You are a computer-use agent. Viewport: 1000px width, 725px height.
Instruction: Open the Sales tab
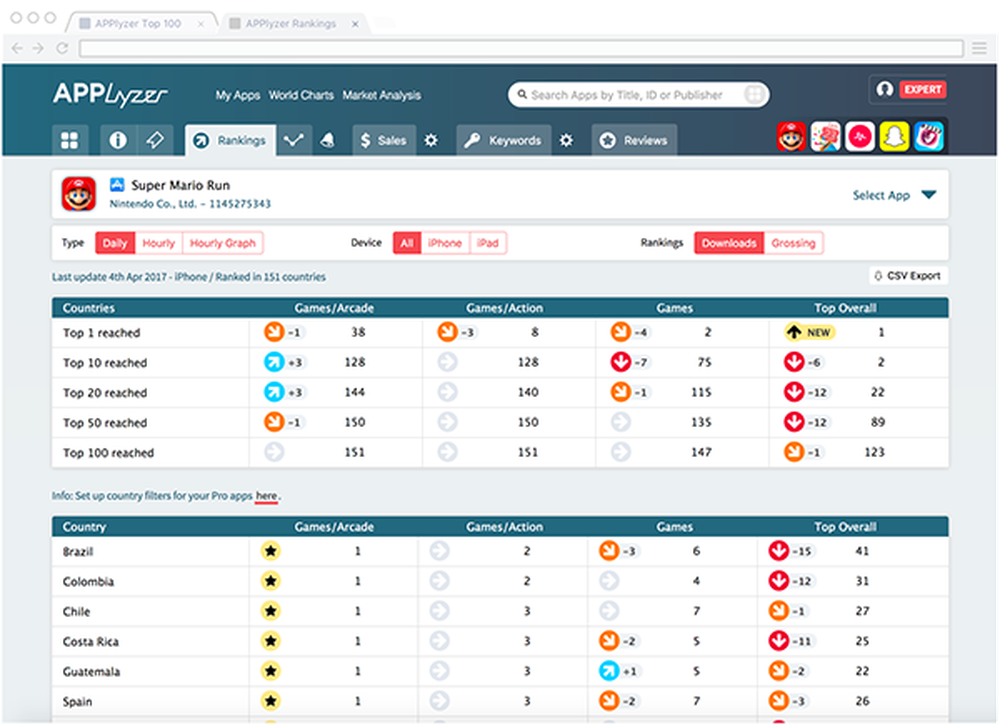tap(383, 140)
